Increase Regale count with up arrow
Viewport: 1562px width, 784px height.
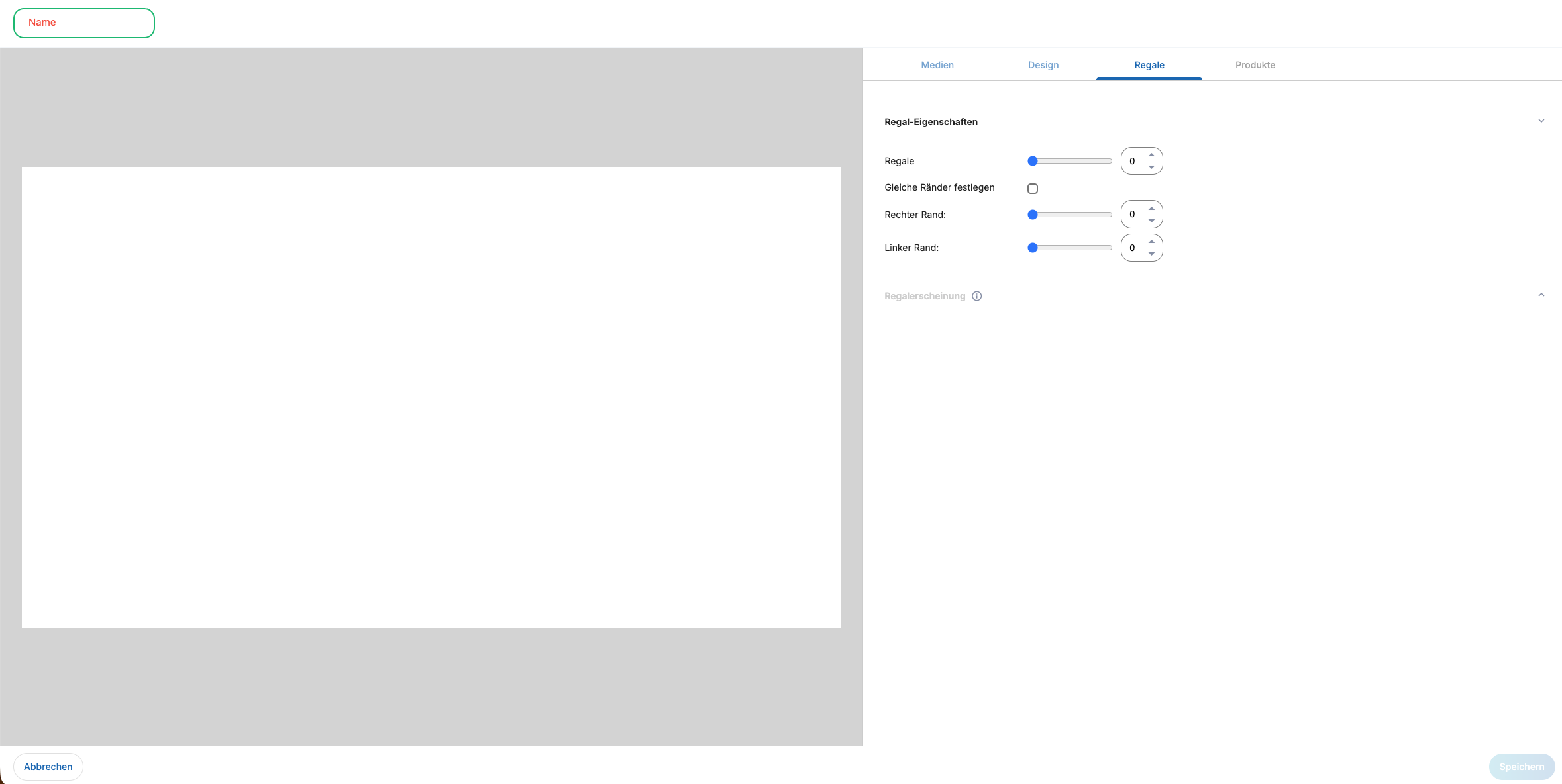click(1151, 155)
